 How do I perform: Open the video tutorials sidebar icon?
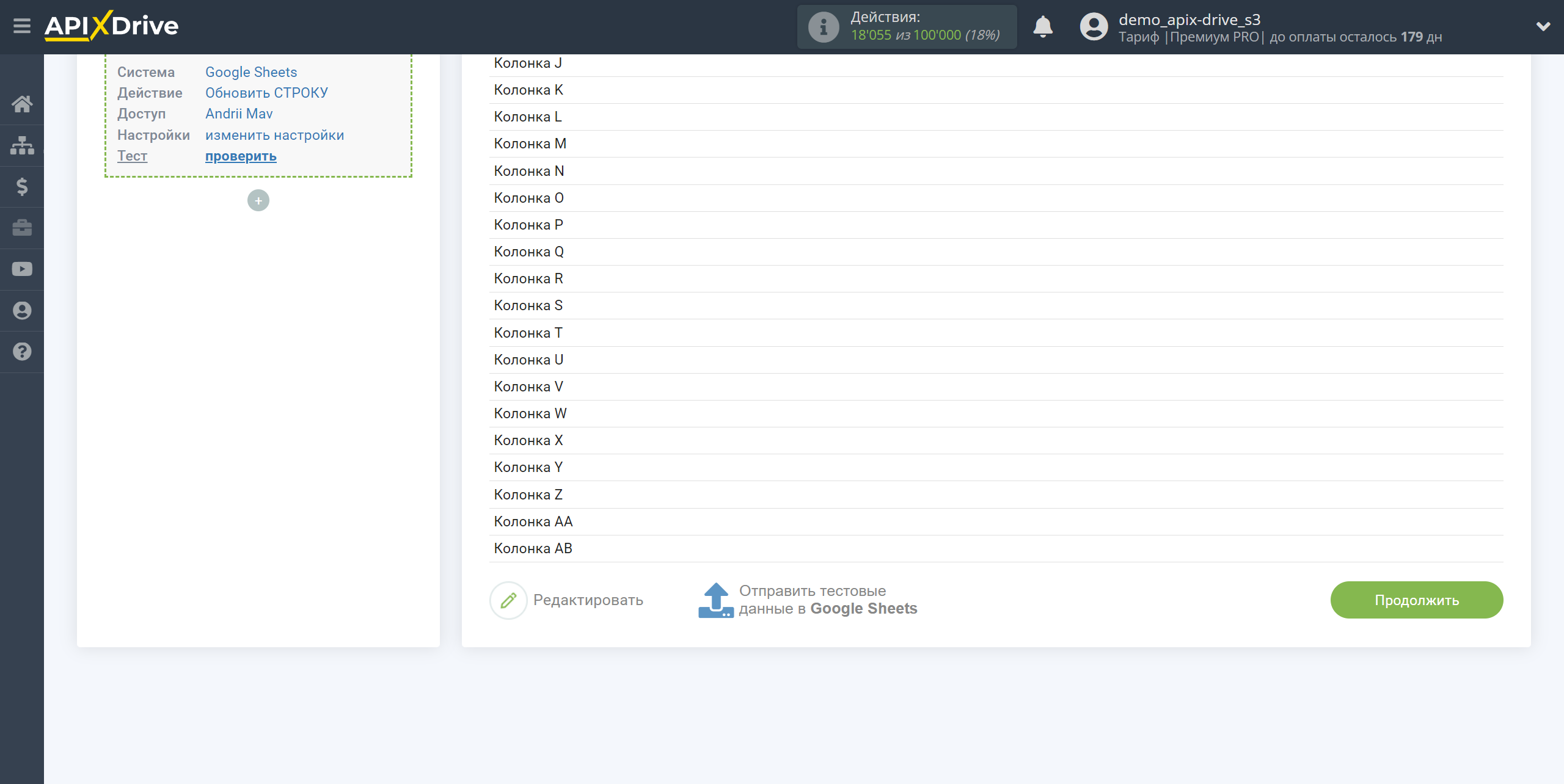click(x=22, y=269)
